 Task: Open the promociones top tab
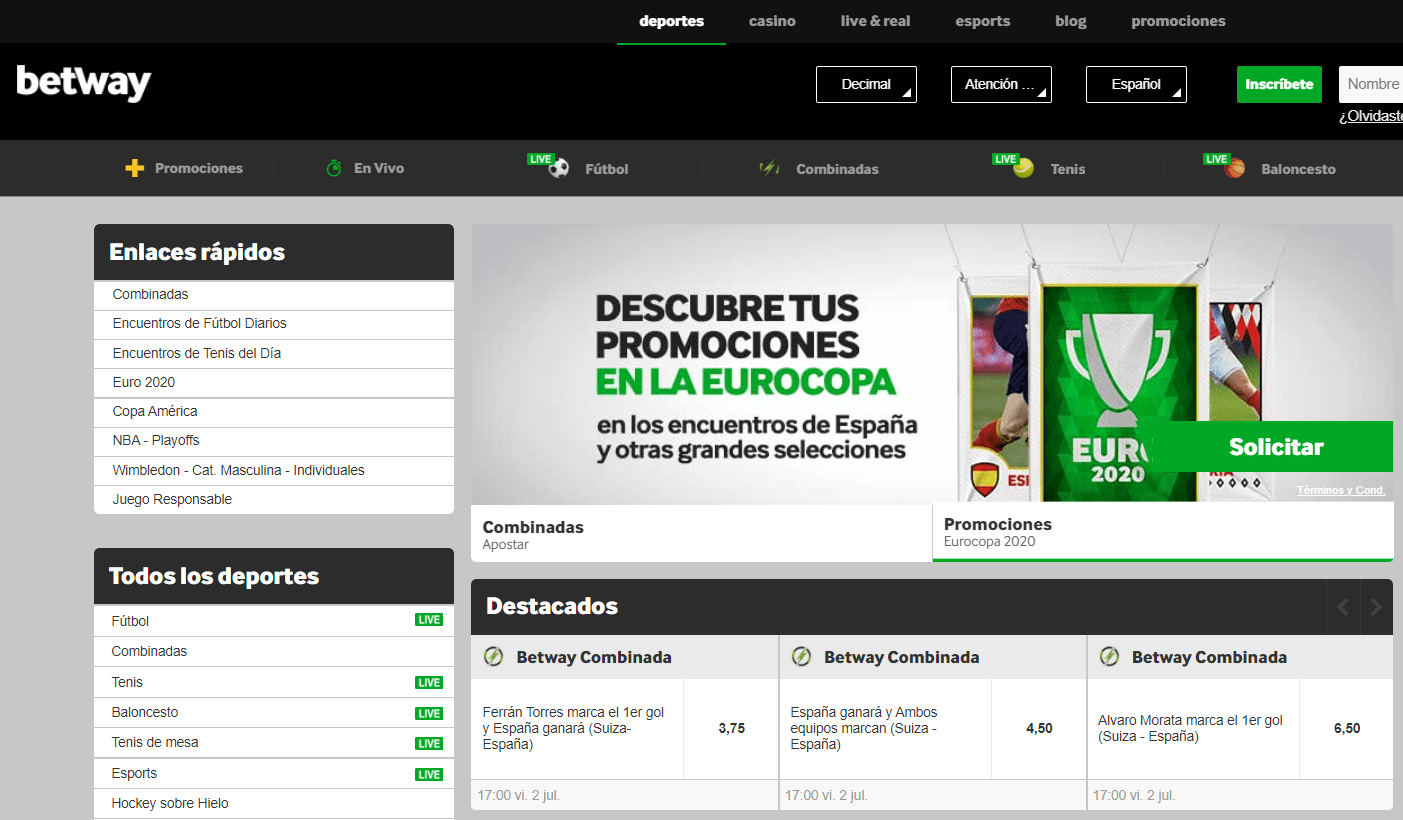[x=1178, y=21]
